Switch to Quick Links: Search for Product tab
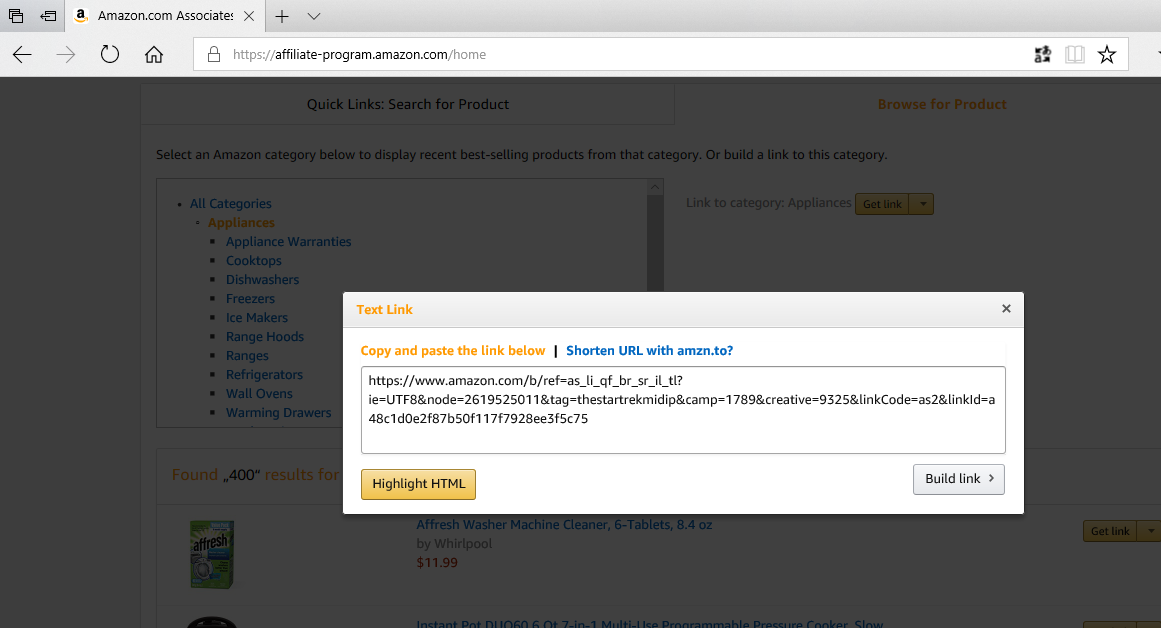 407,104
